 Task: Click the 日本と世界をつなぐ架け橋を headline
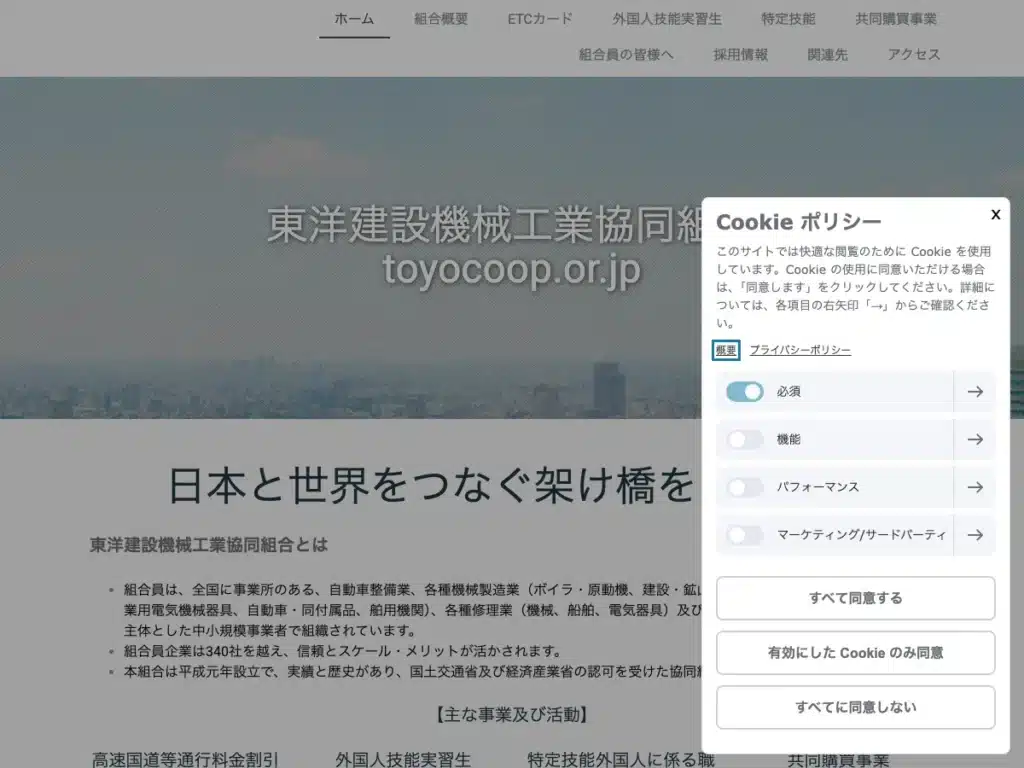click(432, 486)
